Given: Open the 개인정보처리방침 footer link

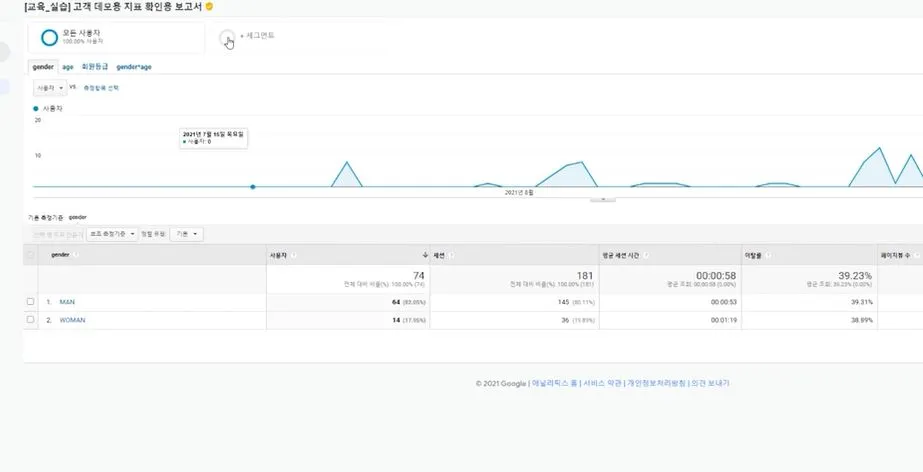Looking at the screenshot, I should point(656,383).
